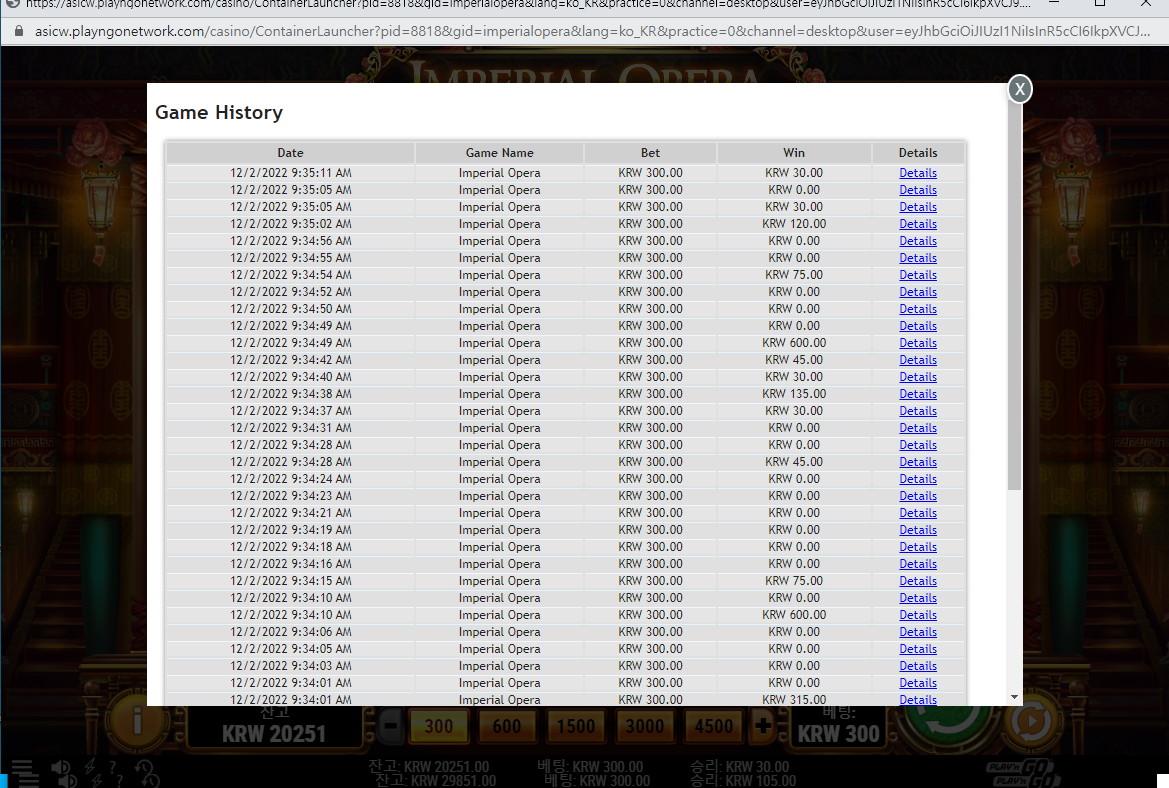Decrease bet with the minus button
Viewport: 1169px width, 788px height.
pyautogui.click(x=391, y=725)
